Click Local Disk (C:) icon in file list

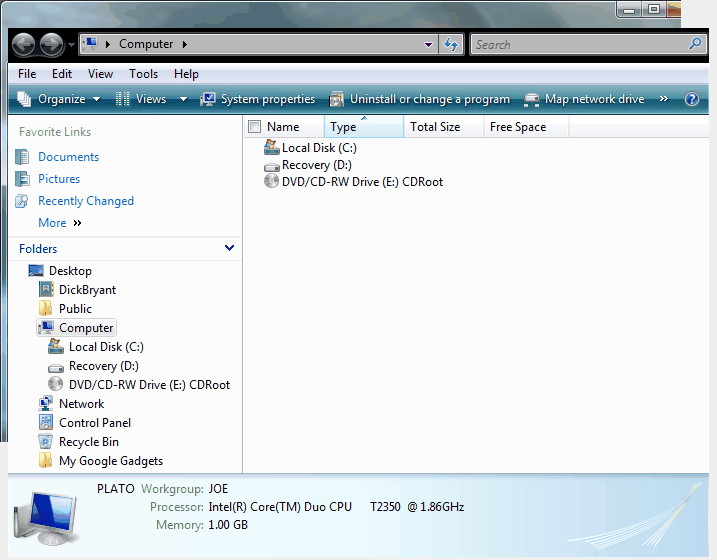[272, 147]
